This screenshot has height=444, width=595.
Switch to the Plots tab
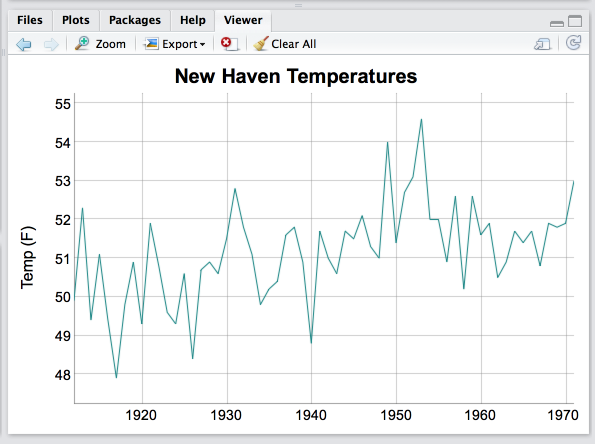76,20
